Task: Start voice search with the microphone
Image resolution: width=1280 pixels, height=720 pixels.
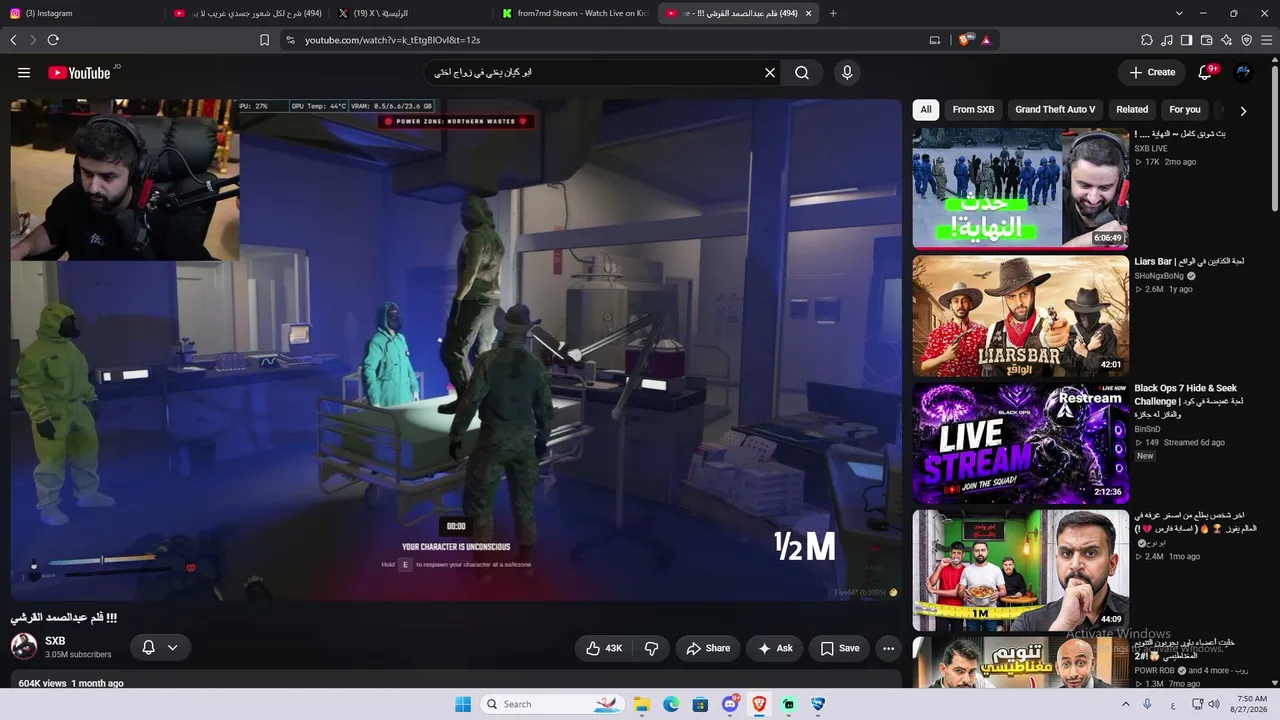Action: tap(847, 72)
